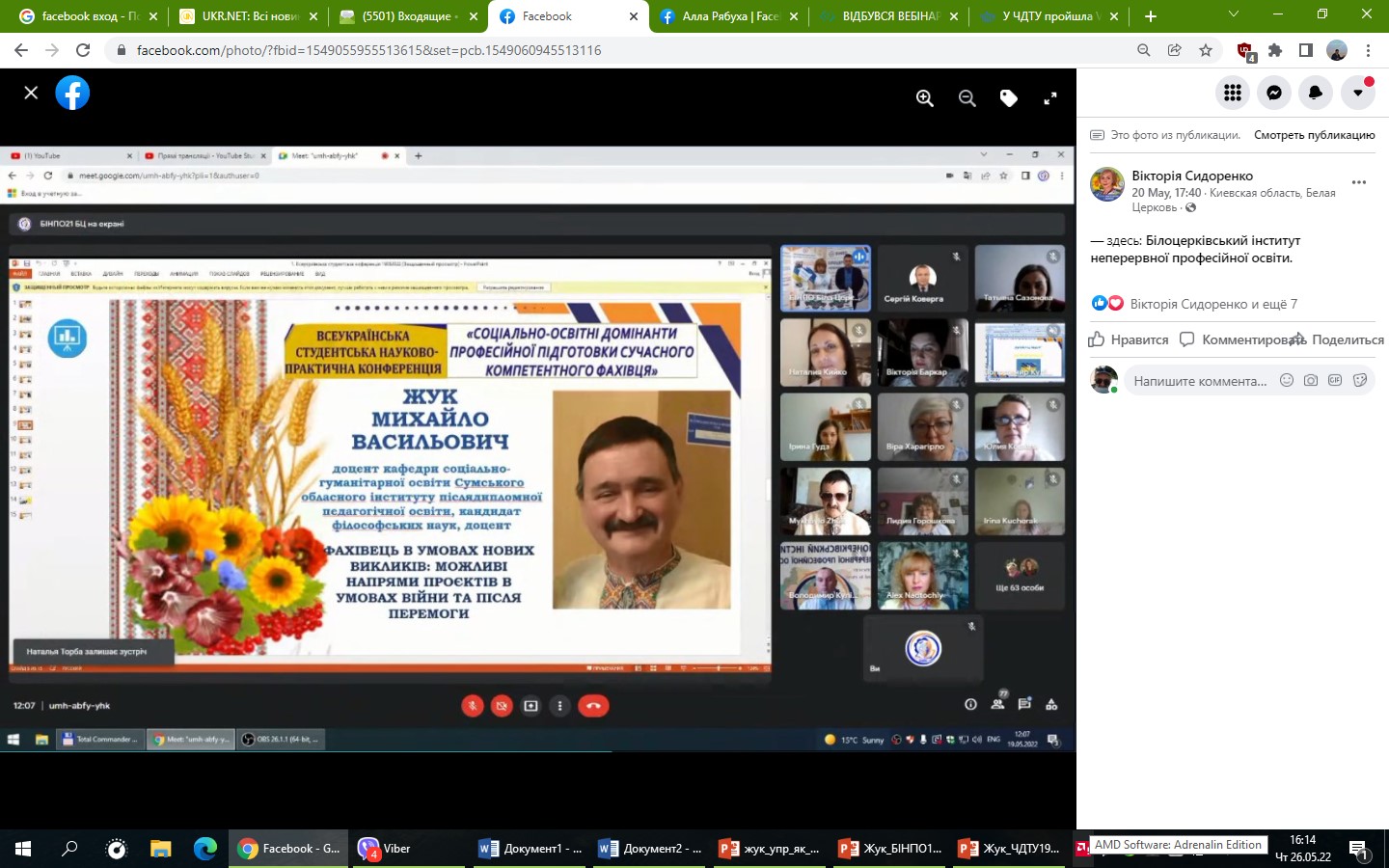Open Вікторія Сидоренко profile name

coord(1192,176)
